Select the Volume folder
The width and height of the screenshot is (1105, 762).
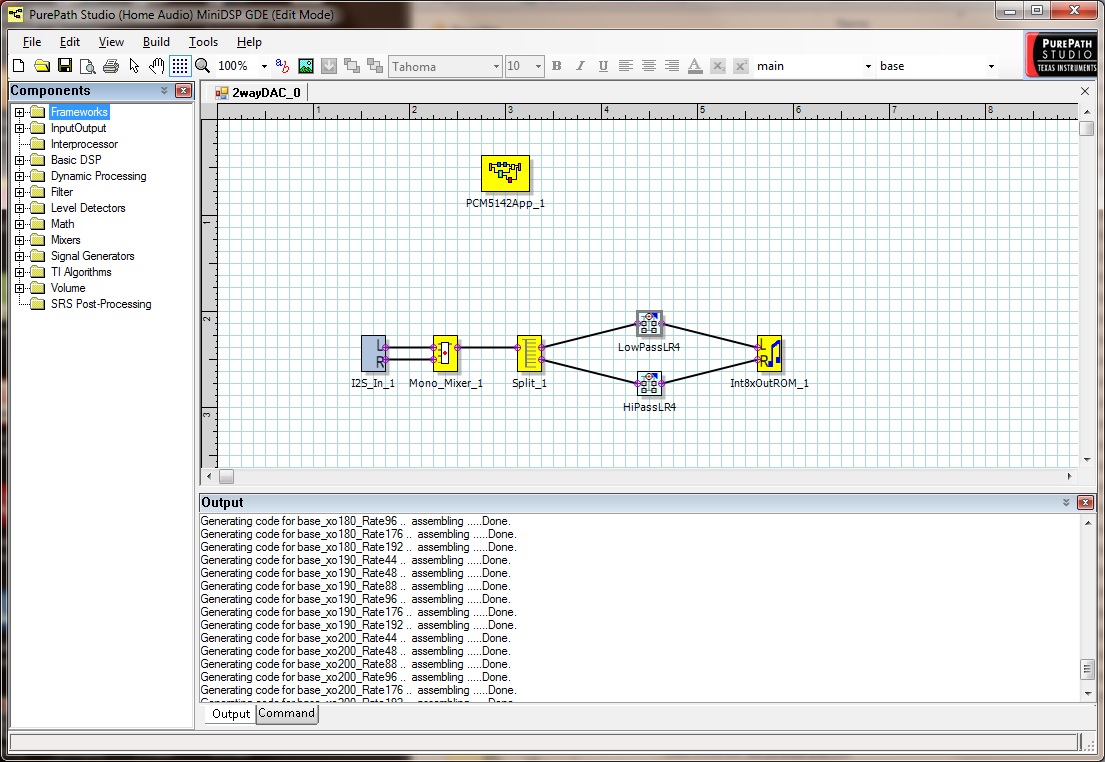[x=68, y=288]
